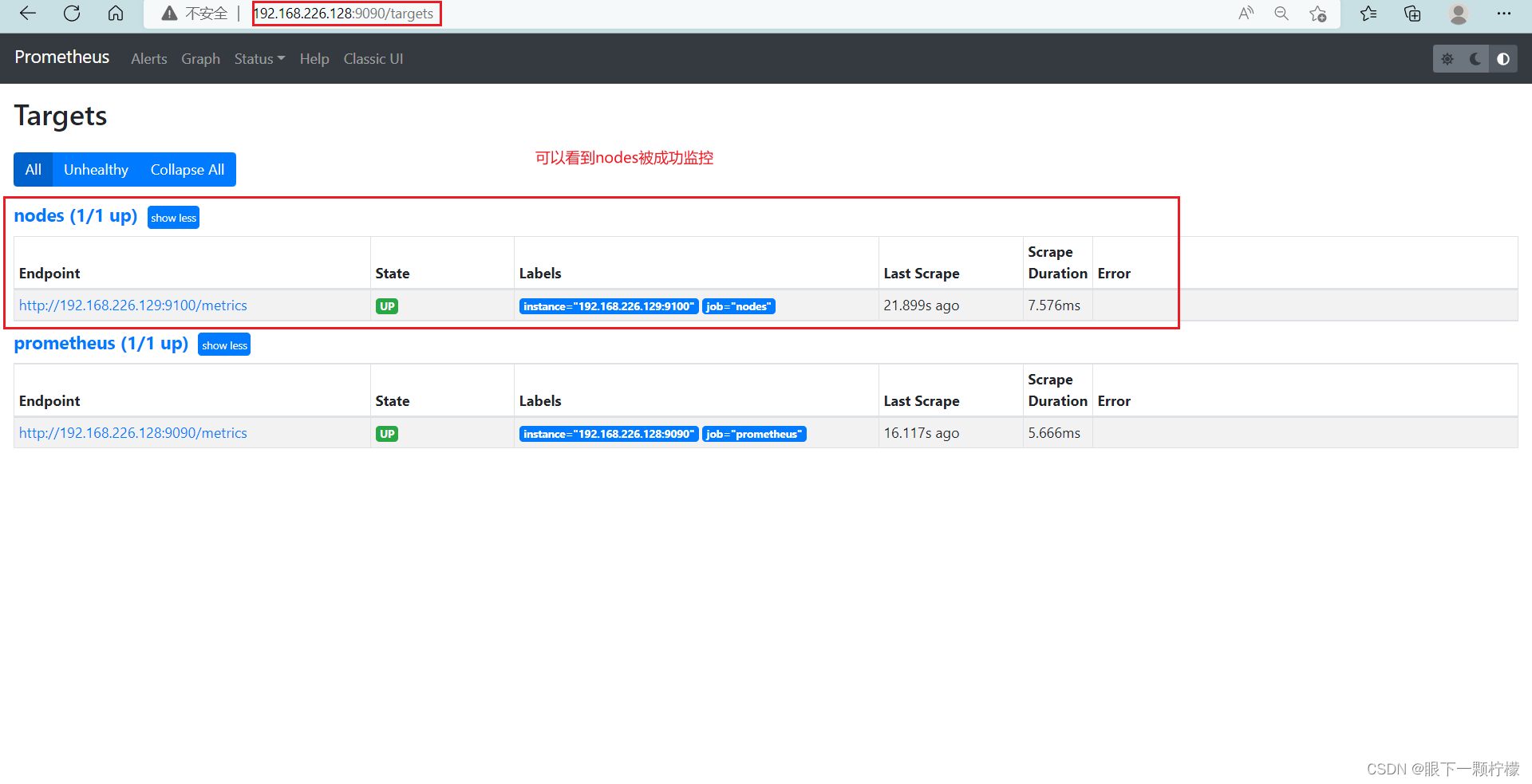
Task: Select the All targets filter
Action: pos(33,170)
